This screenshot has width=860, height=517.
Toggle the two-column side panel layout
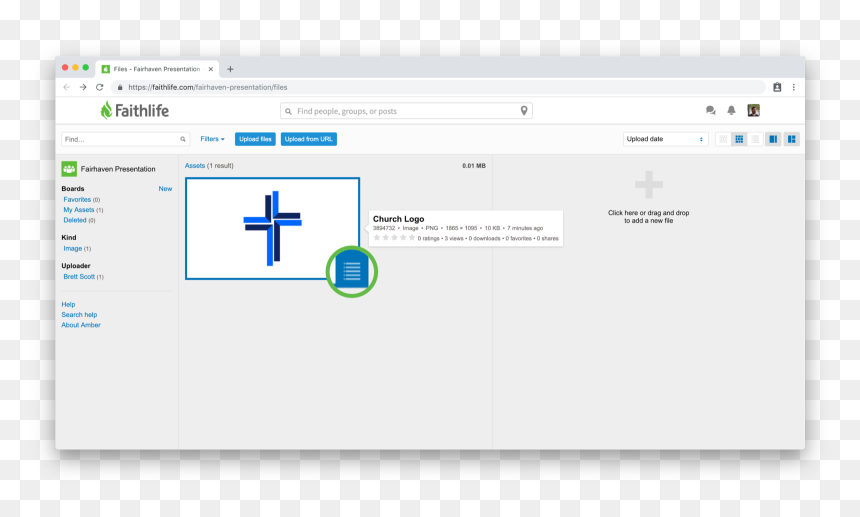[x=773, y=139]
